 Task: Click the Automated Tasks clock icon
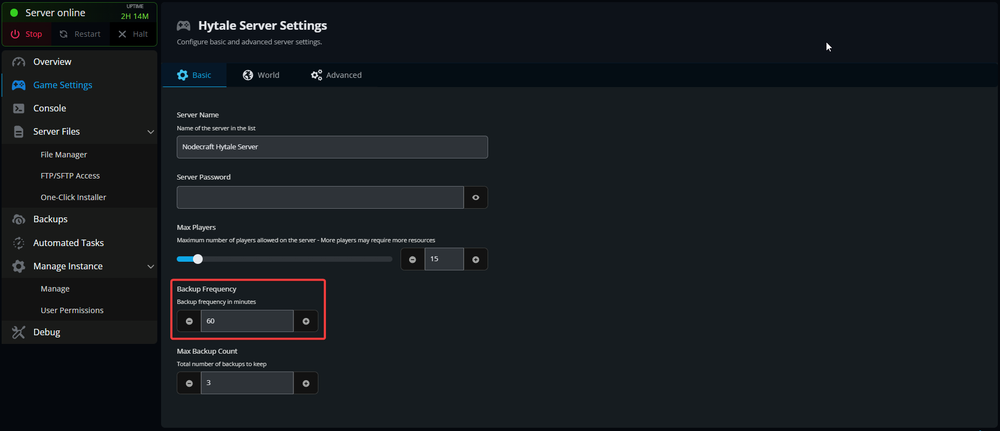(18, 243)
